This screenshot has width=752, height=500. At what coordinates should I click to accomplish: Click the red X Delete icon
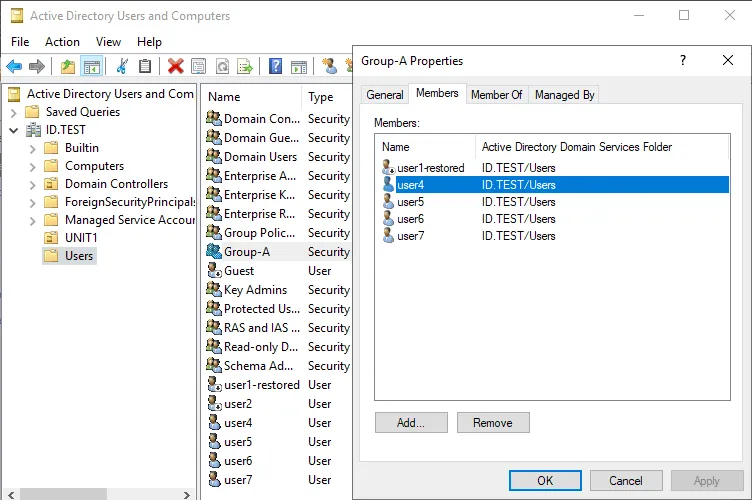coord(175,66)
